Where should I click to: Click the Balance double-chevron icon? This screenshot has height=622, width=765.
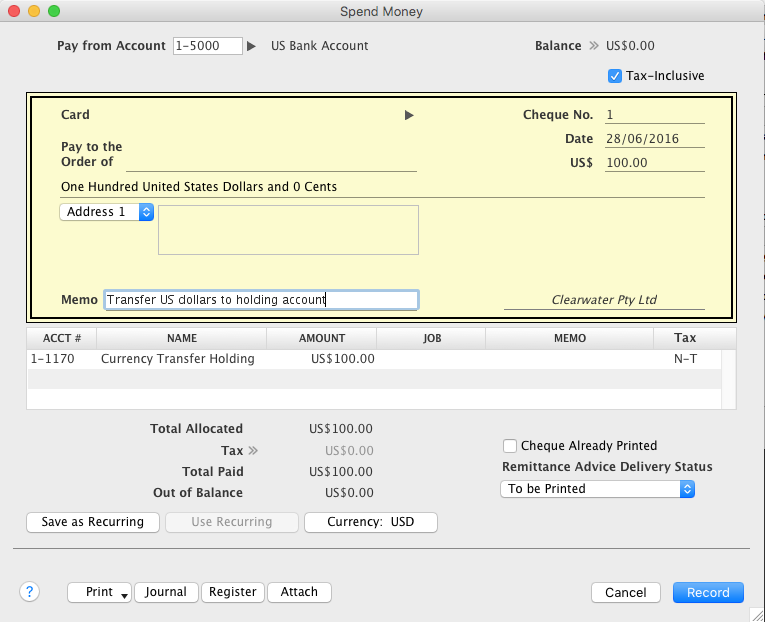[593, 46]
